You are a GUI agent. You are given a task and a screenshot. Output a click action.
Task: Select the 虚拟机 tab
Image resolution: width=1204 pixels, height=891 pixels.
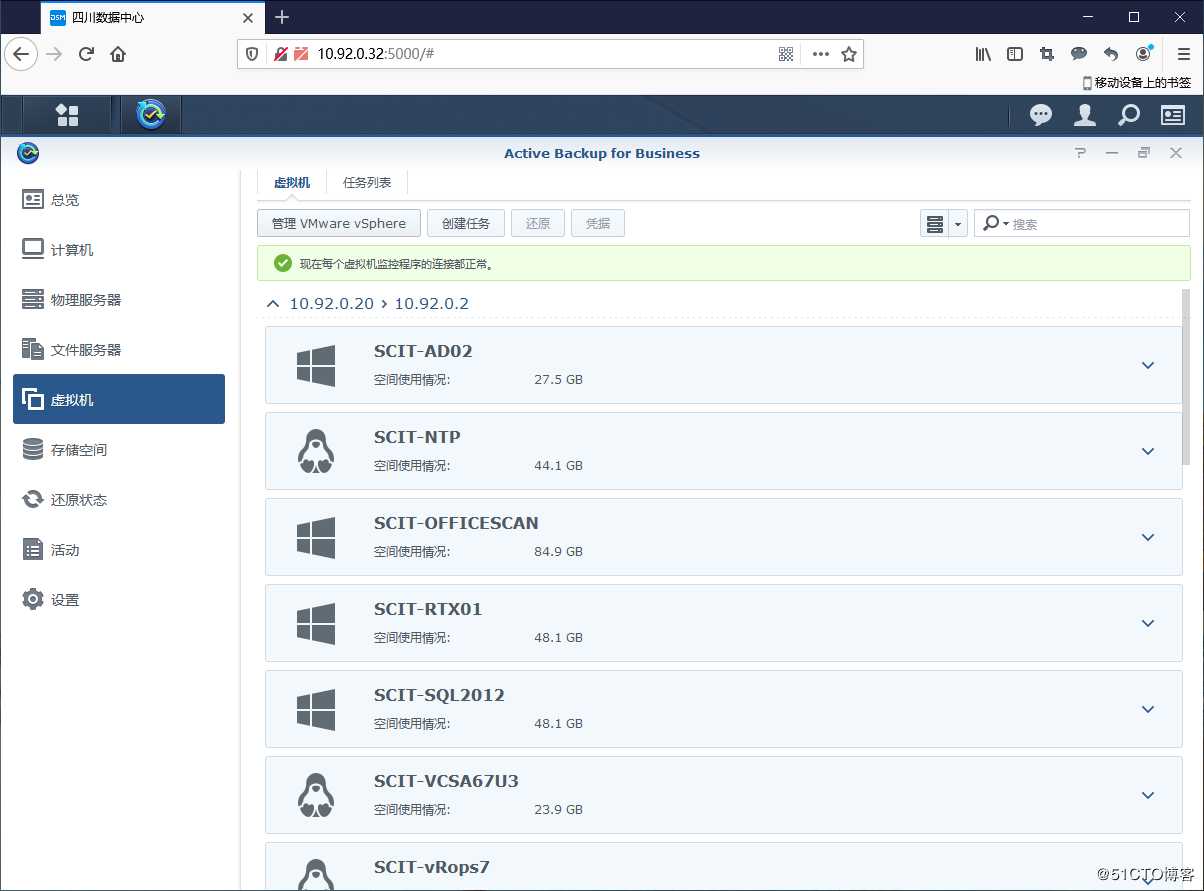click(x=292, y=183)
